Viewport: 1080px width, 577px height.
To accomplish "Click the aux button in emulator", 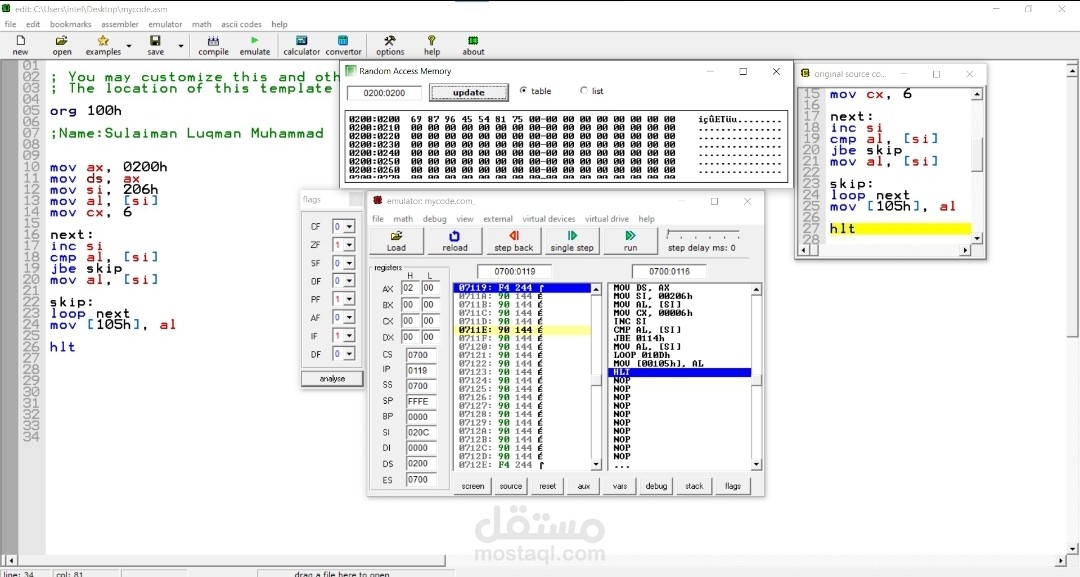I will (584, 486).
